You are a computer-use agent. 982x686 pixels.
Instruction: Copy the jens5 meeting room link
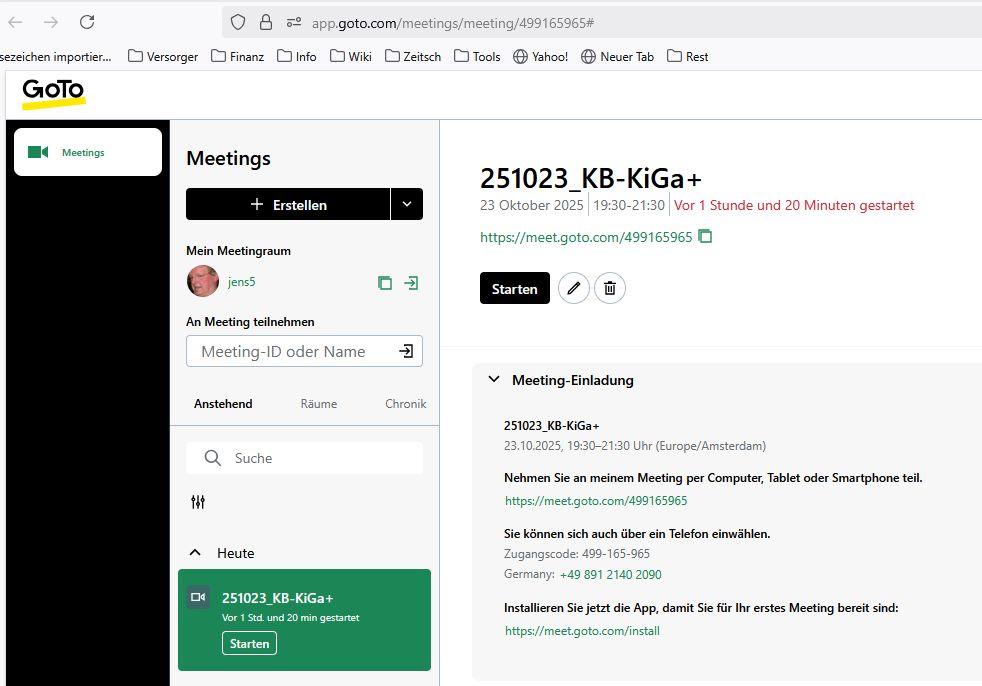tap(385, 283)
